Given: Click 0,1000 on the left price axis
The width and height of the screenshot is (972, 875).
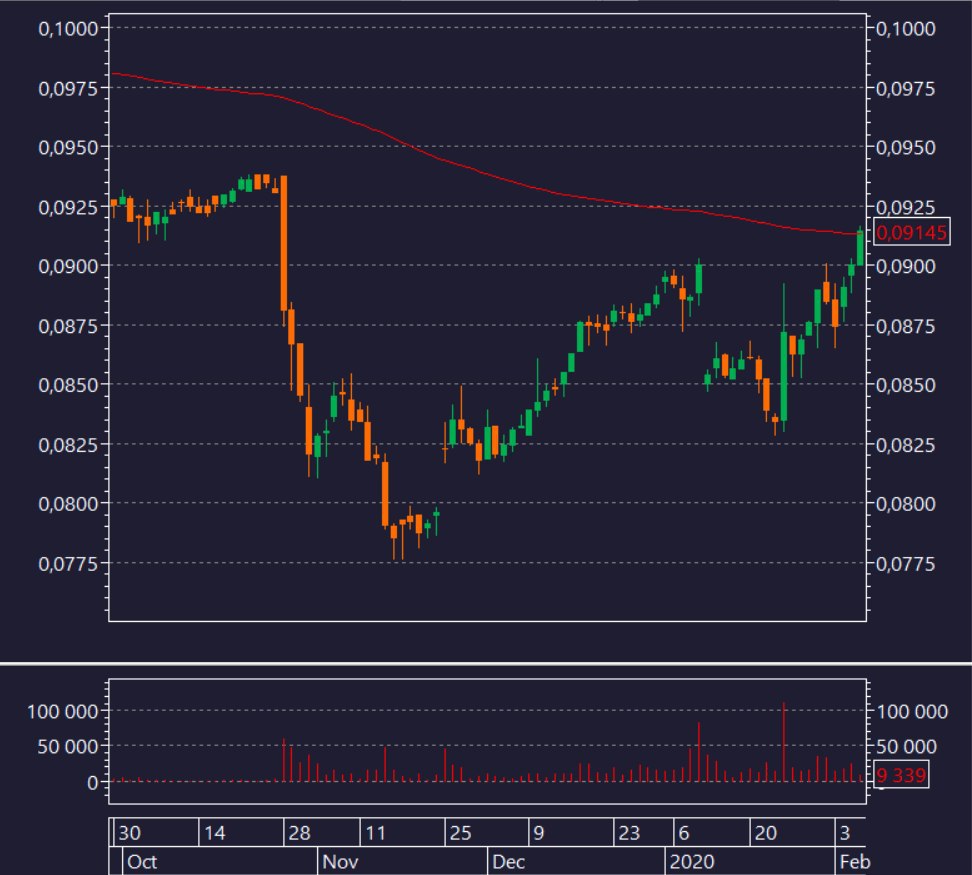Looking at the screenshot, I should [68, 29].
